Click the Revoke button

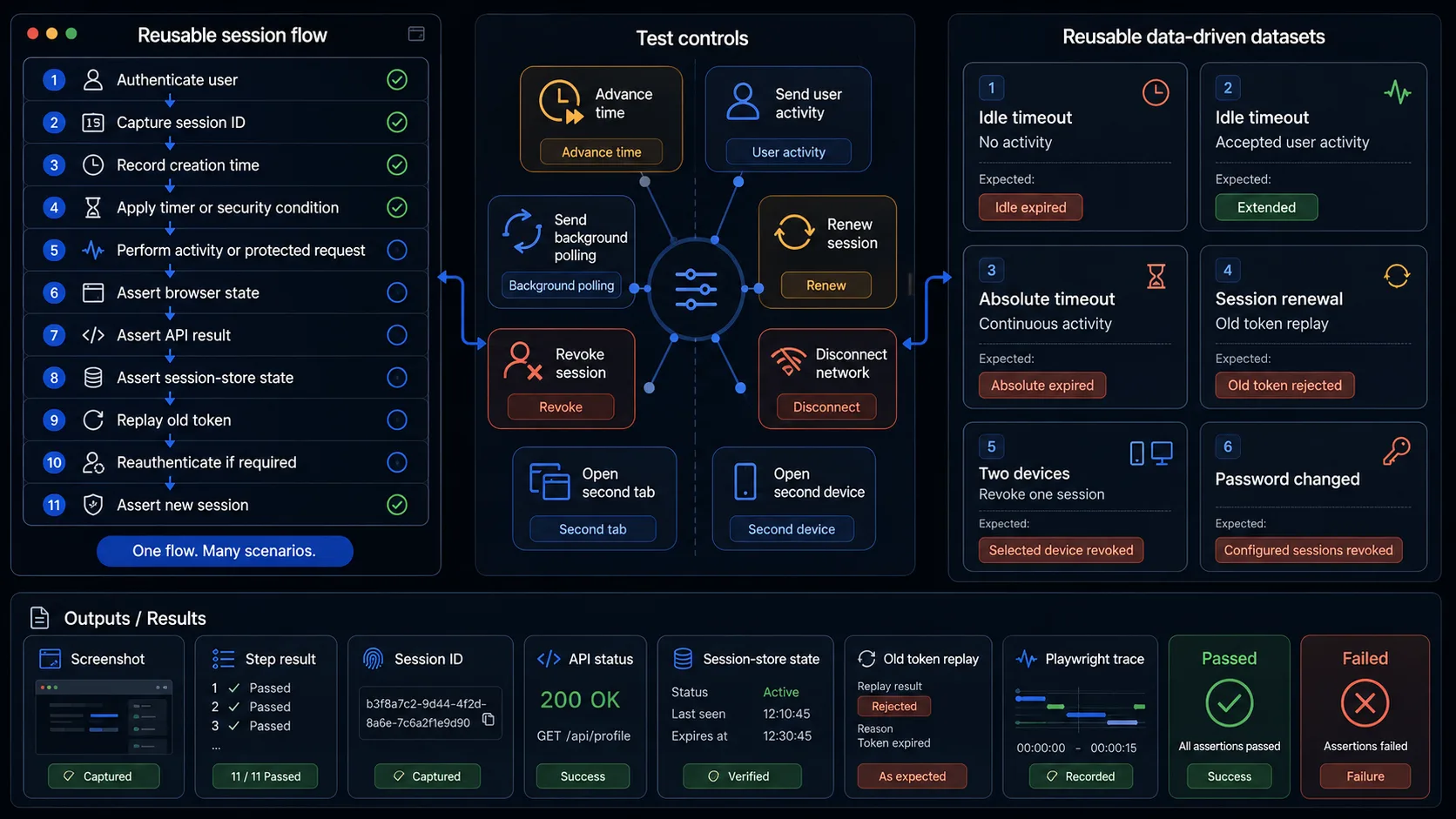coord(561,407)
